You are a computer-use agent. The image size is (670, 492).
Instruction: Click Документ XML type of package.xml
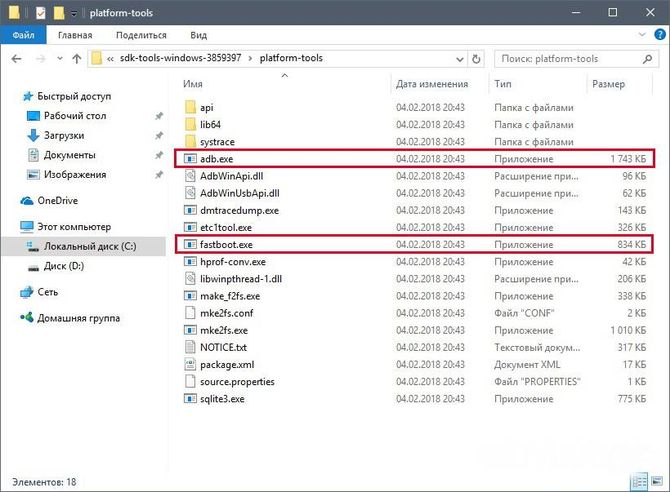click(x=527, y=365)
